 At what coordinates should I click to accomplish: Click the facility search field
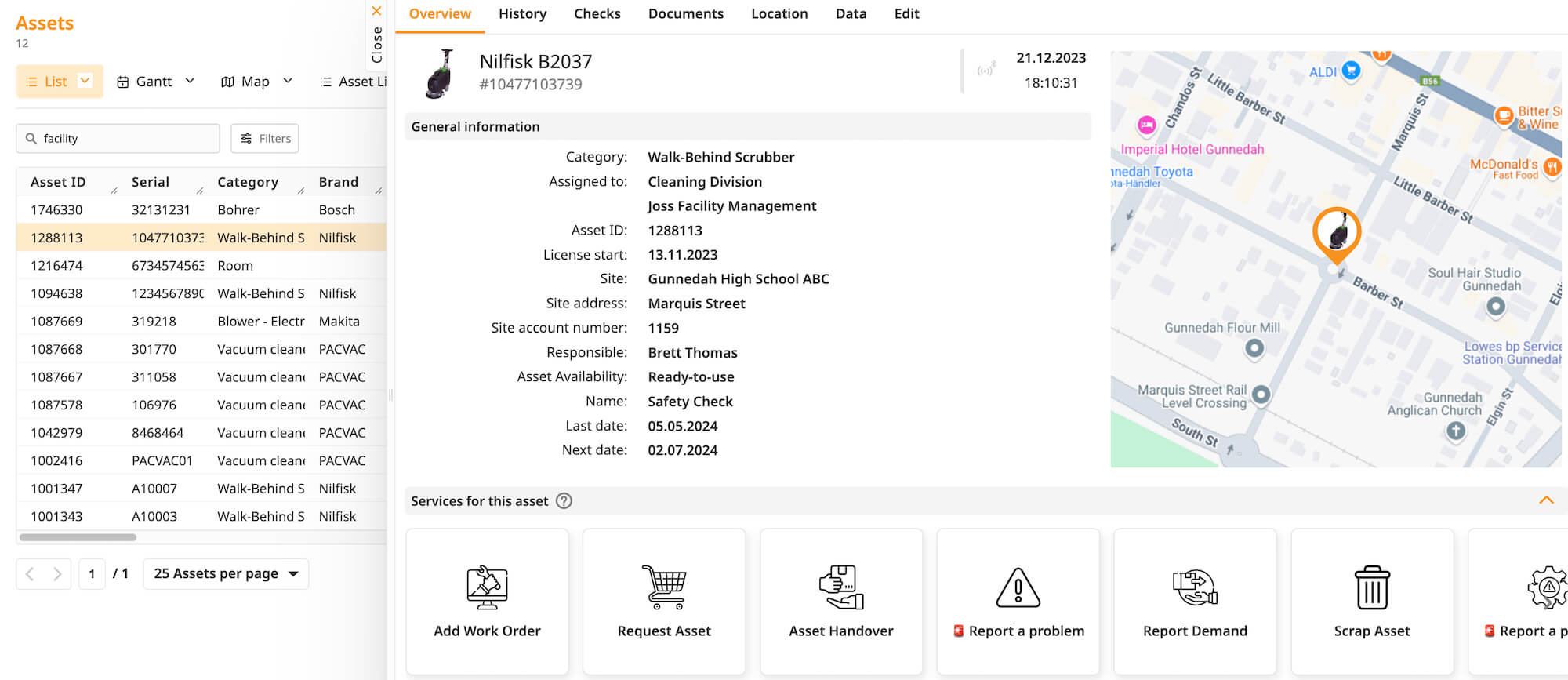[x=118, y=138]
